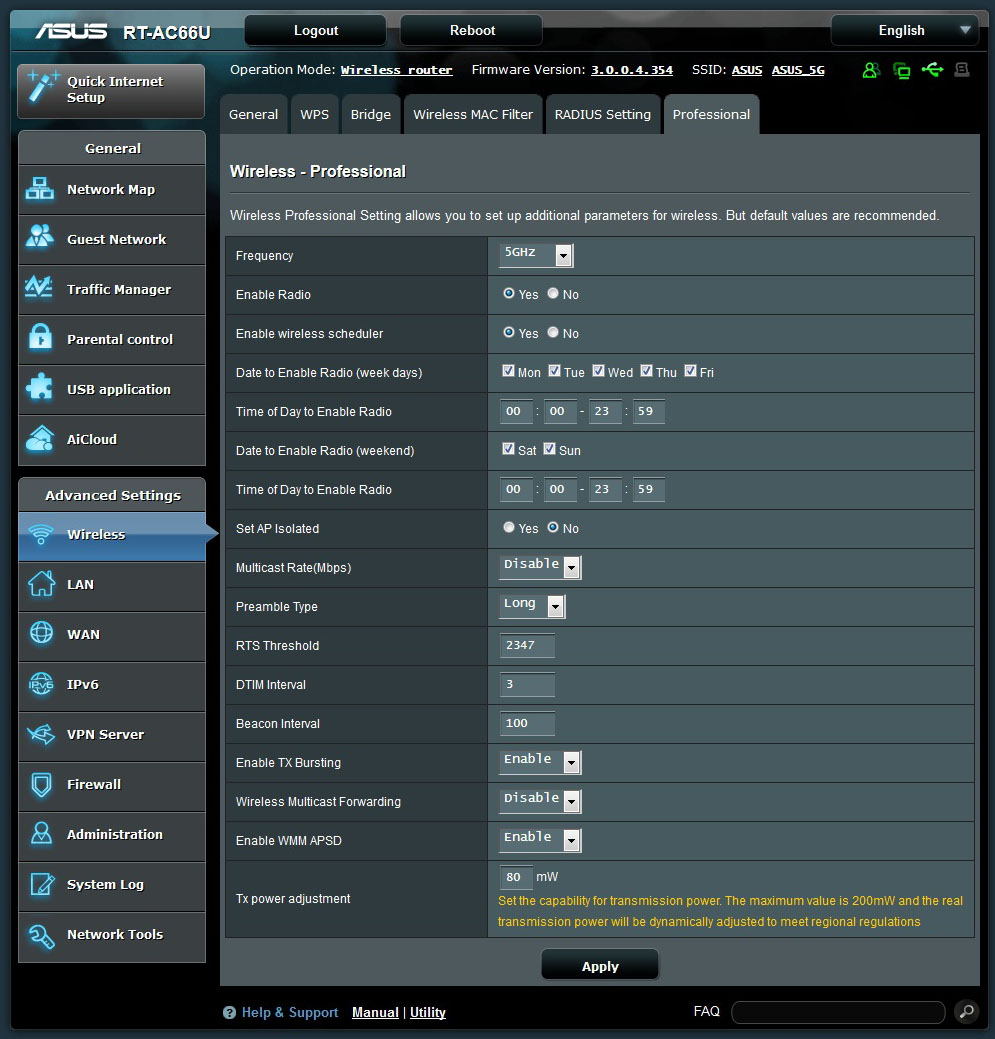This screenshot has width=995, height=1039.
Task: Click the FAQ search magnifier icon
Action: point(967,1011)
